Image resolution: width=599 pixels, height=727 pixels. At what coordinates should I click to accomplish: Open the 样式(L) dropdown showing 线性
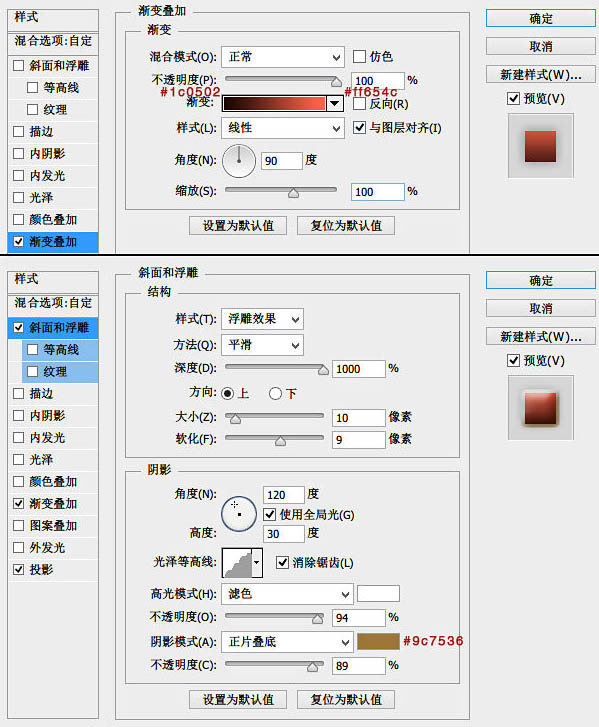pos(283,128)
